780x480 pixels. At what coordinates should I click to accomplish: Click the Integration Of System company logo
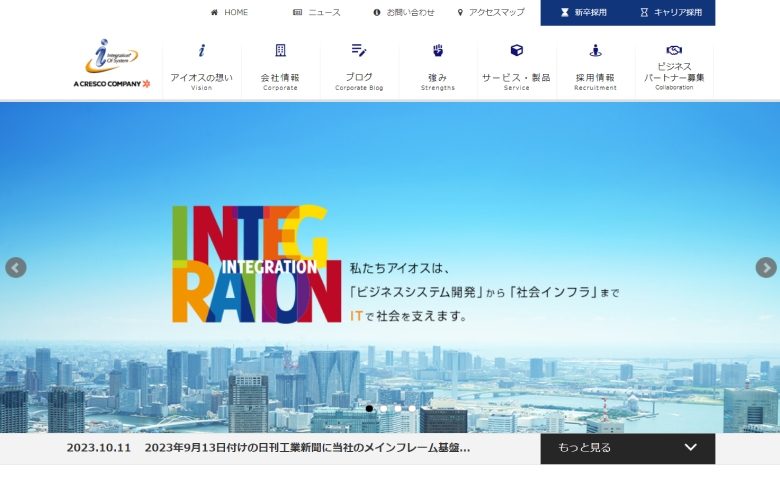(x=111, y=56)
